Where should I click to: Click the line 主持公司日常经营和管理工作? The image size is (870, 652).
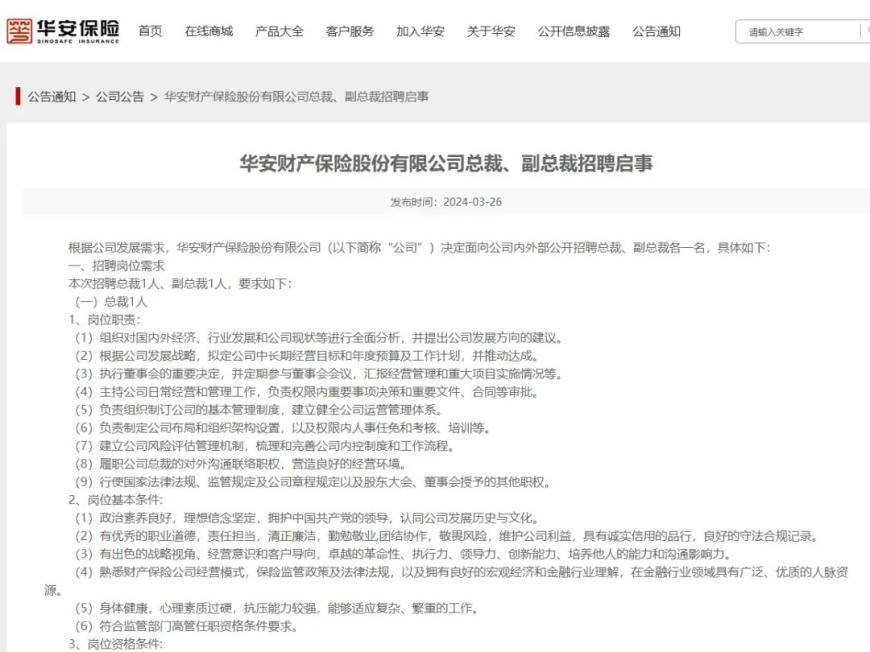tap(307, 392)
